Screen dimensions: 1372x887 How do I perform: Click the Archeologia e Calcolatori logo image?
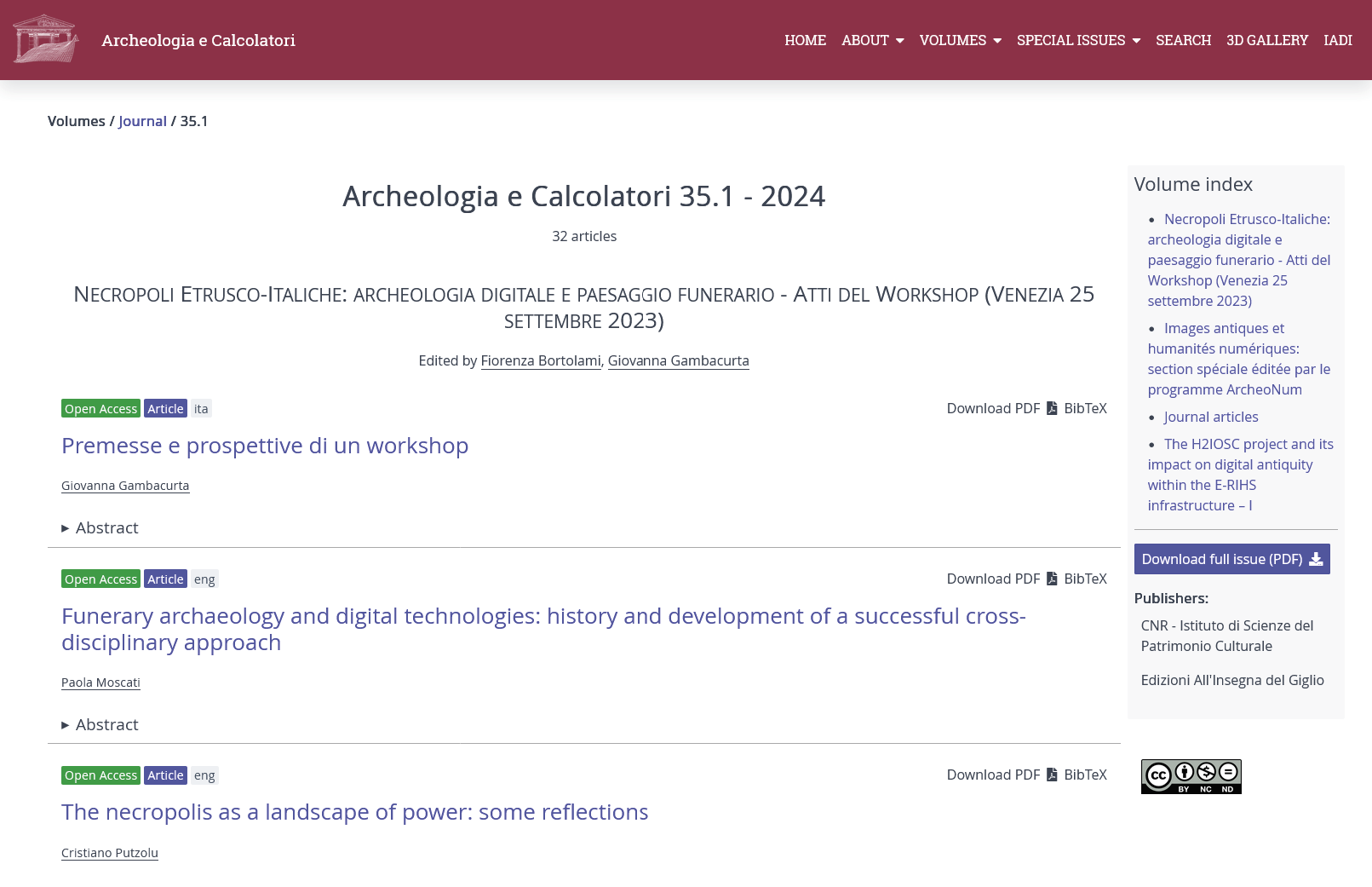coord(46,39)
